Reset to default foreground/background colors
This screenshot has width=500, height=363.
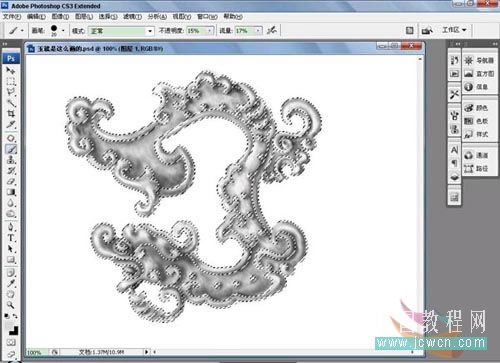pos(7,316)
